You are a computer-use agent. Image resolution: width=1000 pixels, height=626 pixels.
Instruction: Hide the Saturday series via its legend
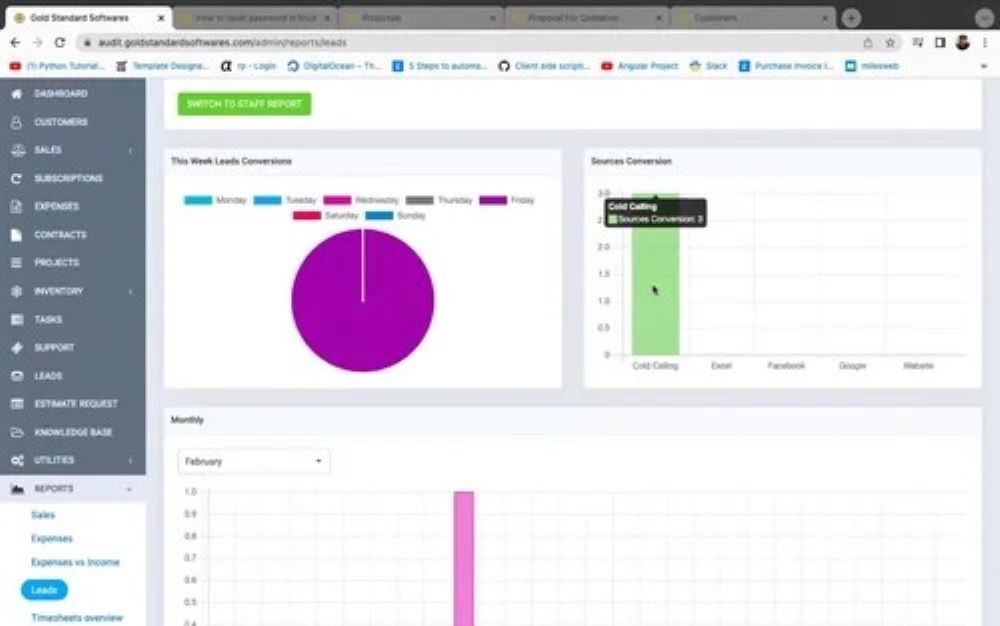327,213
